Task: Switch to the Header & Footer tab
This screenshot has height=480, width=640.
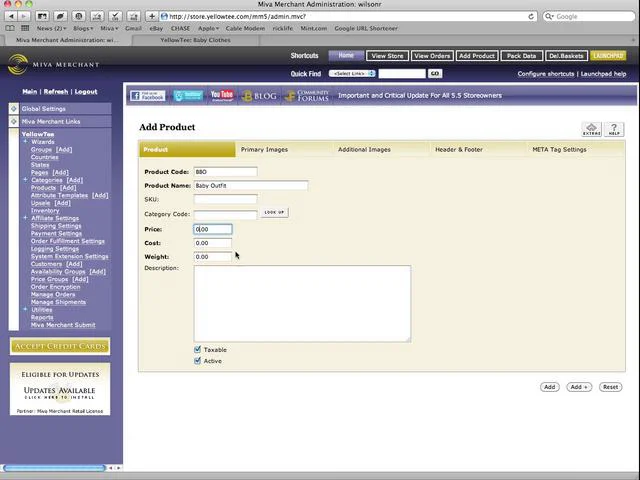Action: coord(459,149)
